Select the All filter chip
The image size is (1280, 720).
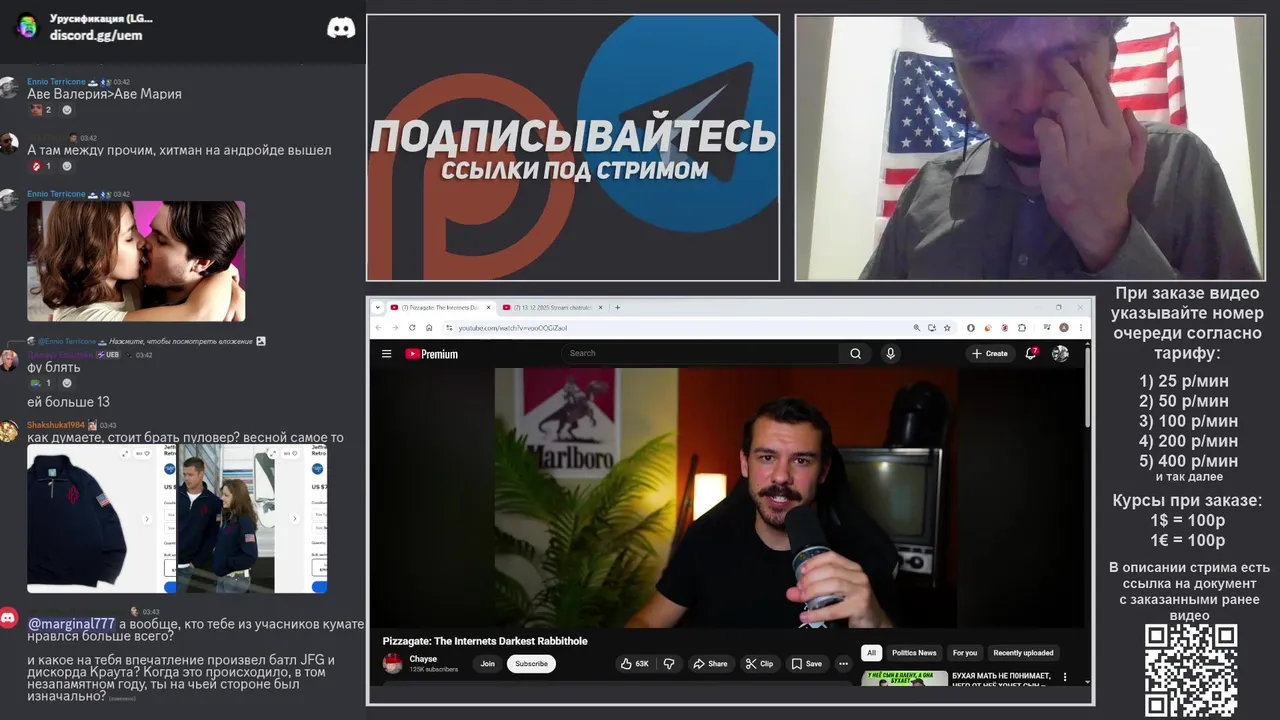pyautogui.click(x=871, y=653)
